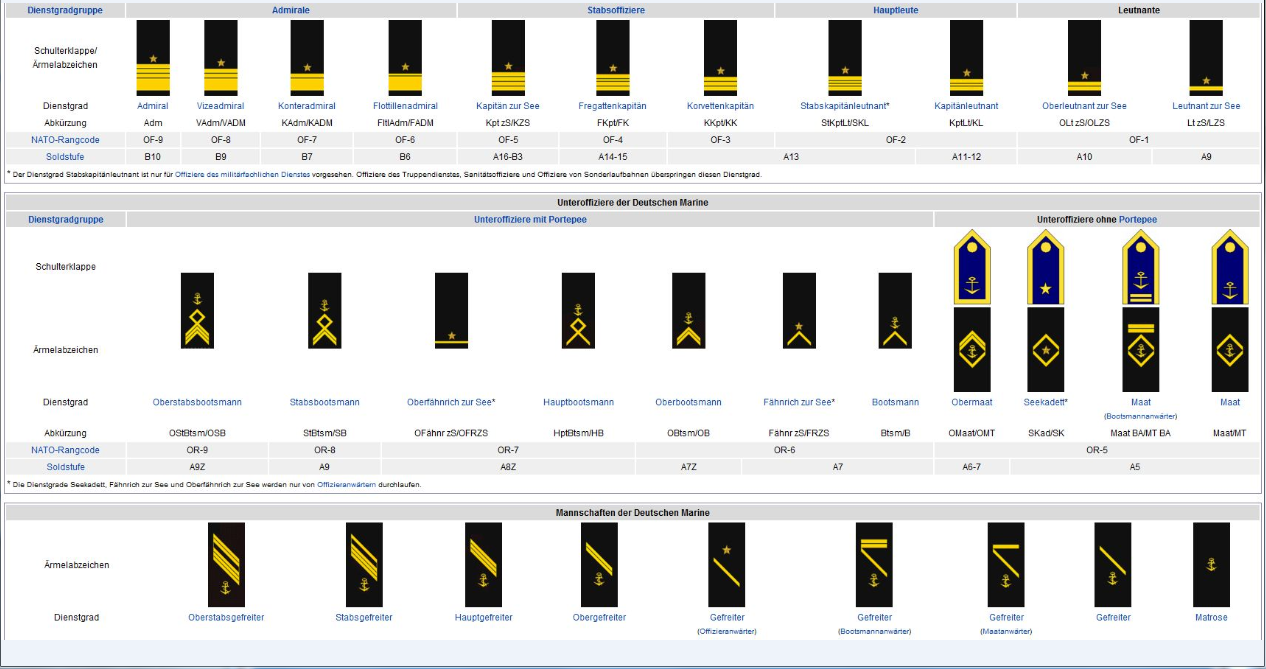Open the Fregattenkapitän rank link
The width and height of the screenshot is (1266, 669).
click(x=612, y=106)
